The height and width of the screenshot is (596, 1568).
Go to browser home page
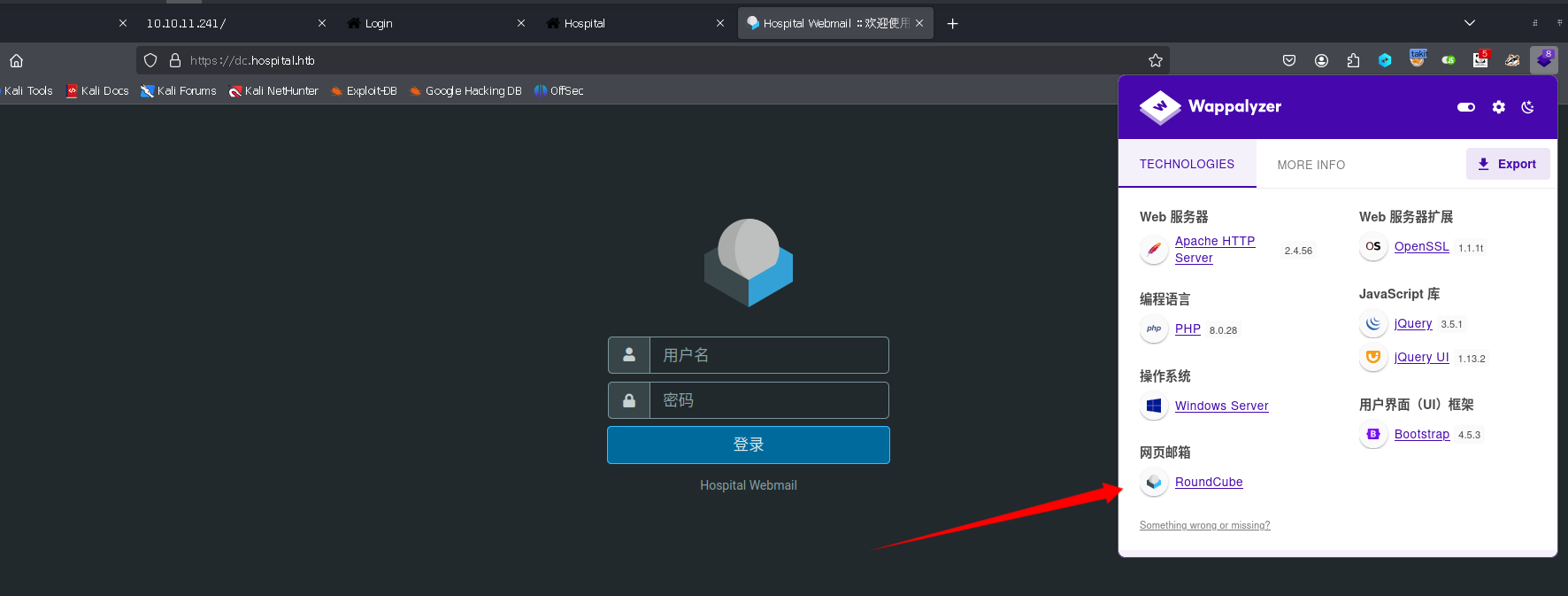click(16, 60)
